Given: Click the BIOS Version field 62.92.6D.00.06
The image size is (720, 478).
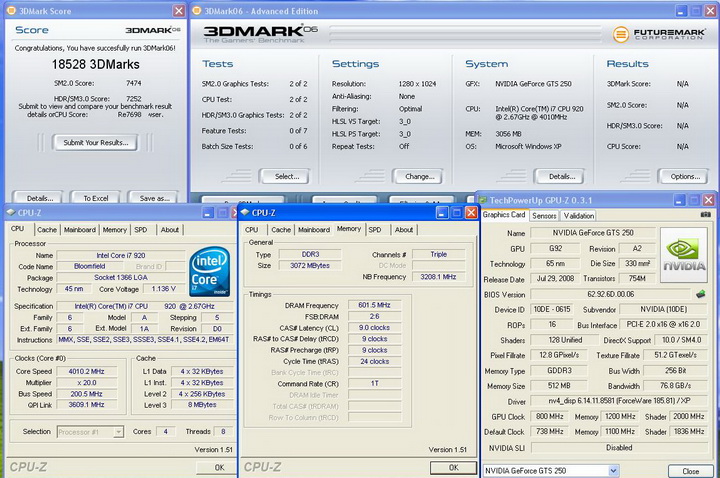Looking at the screenshot, I should 610,294.
